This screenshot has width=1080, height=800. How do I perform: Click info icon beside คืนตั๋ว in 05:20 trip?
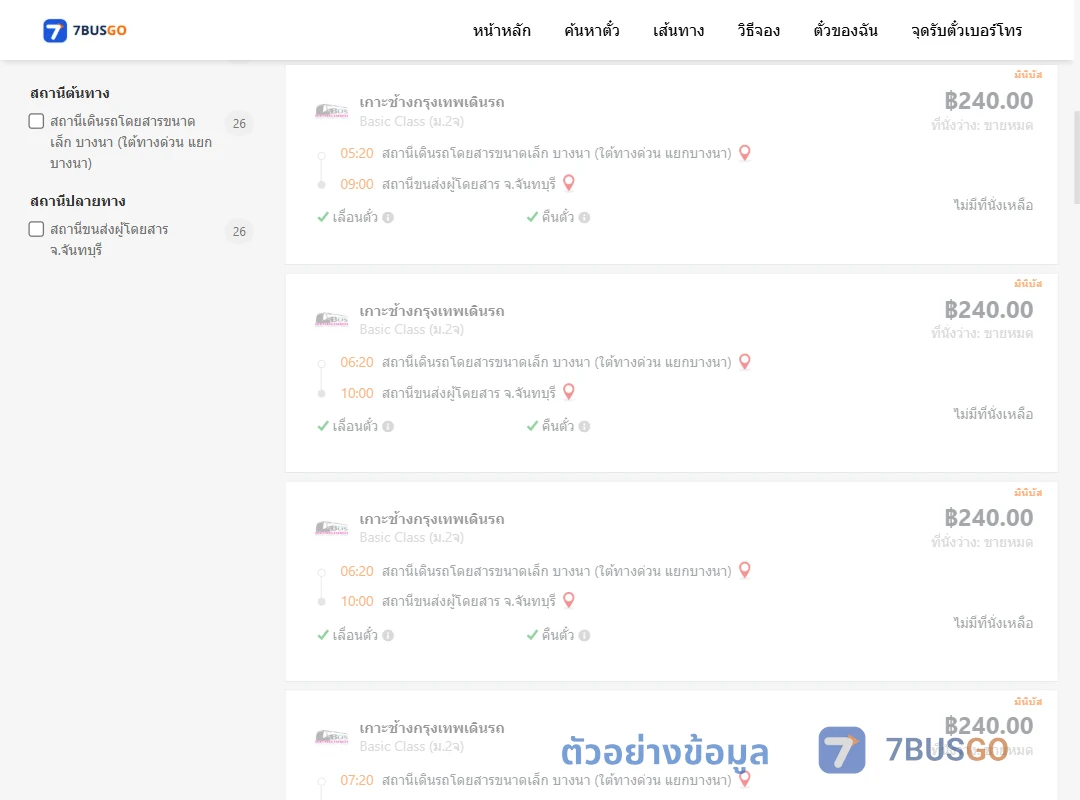click(584, 218)
